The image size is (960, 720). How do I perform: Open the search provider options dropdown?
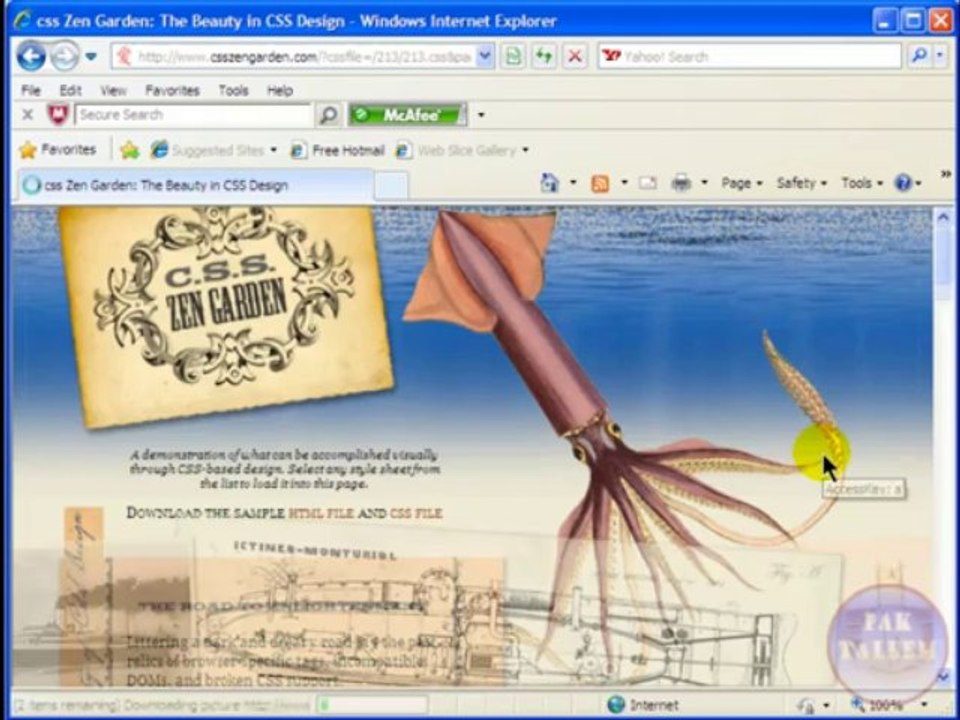point(940,56)
